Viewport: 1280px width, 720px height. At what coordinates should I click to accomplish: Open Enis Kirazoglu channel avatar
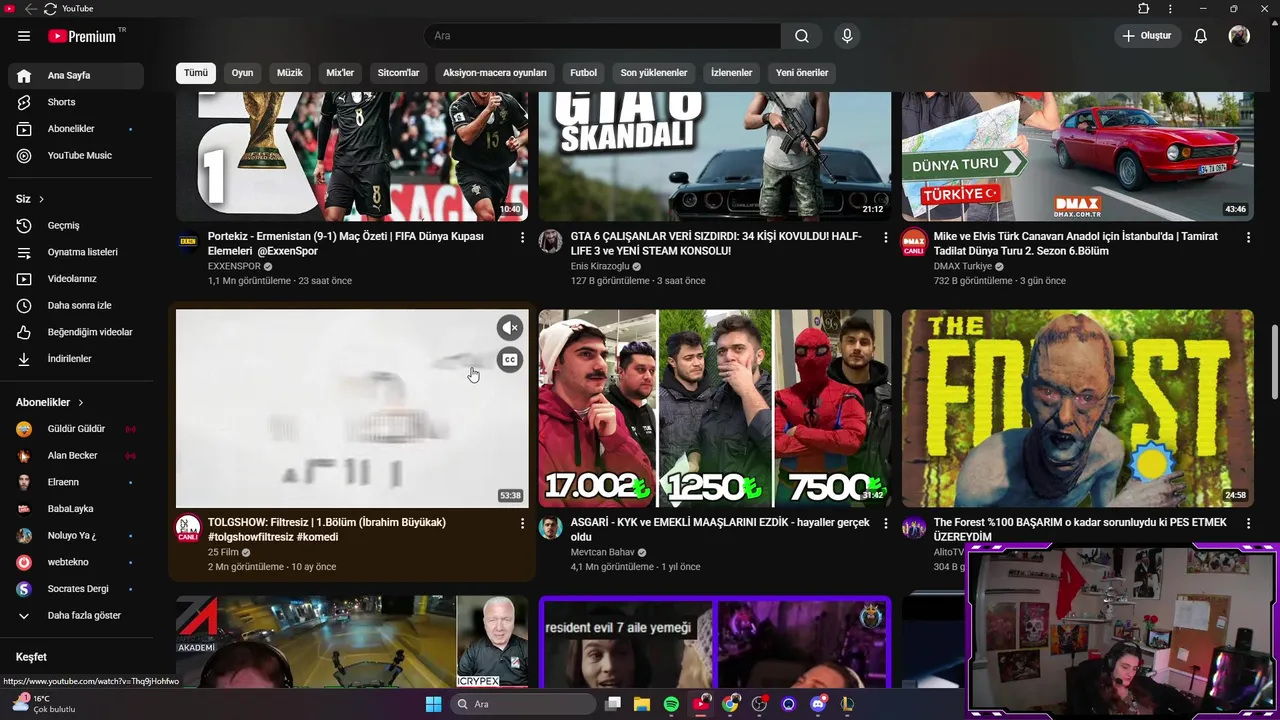click(551, 241)
